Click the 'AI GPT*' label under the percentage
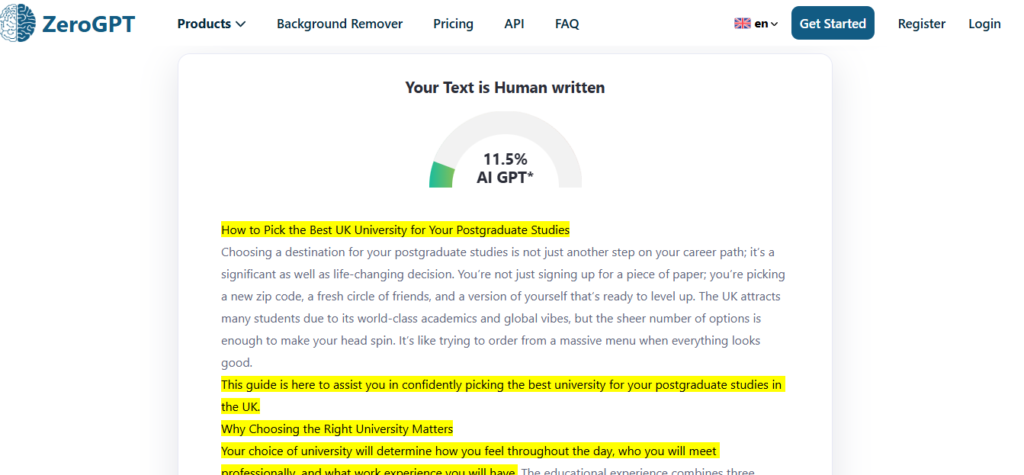 (x=505, y=178)
